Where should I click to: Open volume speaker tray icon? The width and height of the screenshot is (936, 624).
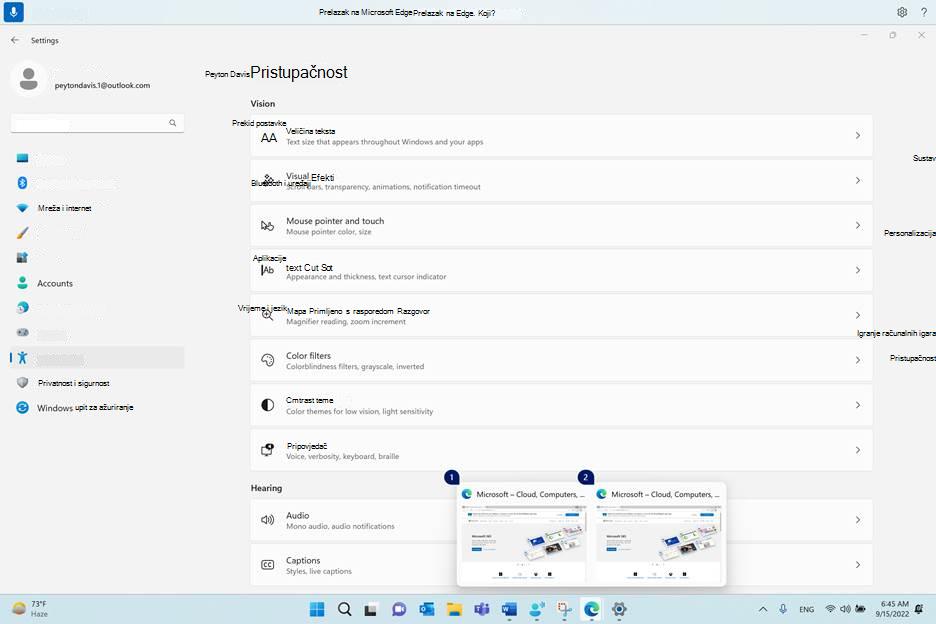[x=845, y=609]
